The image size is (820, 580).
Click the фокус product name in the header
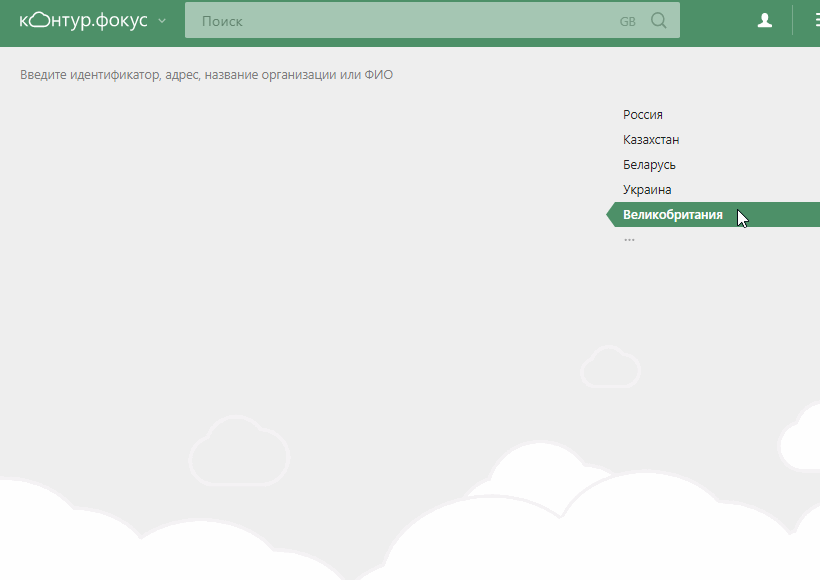tap(122, 20)
